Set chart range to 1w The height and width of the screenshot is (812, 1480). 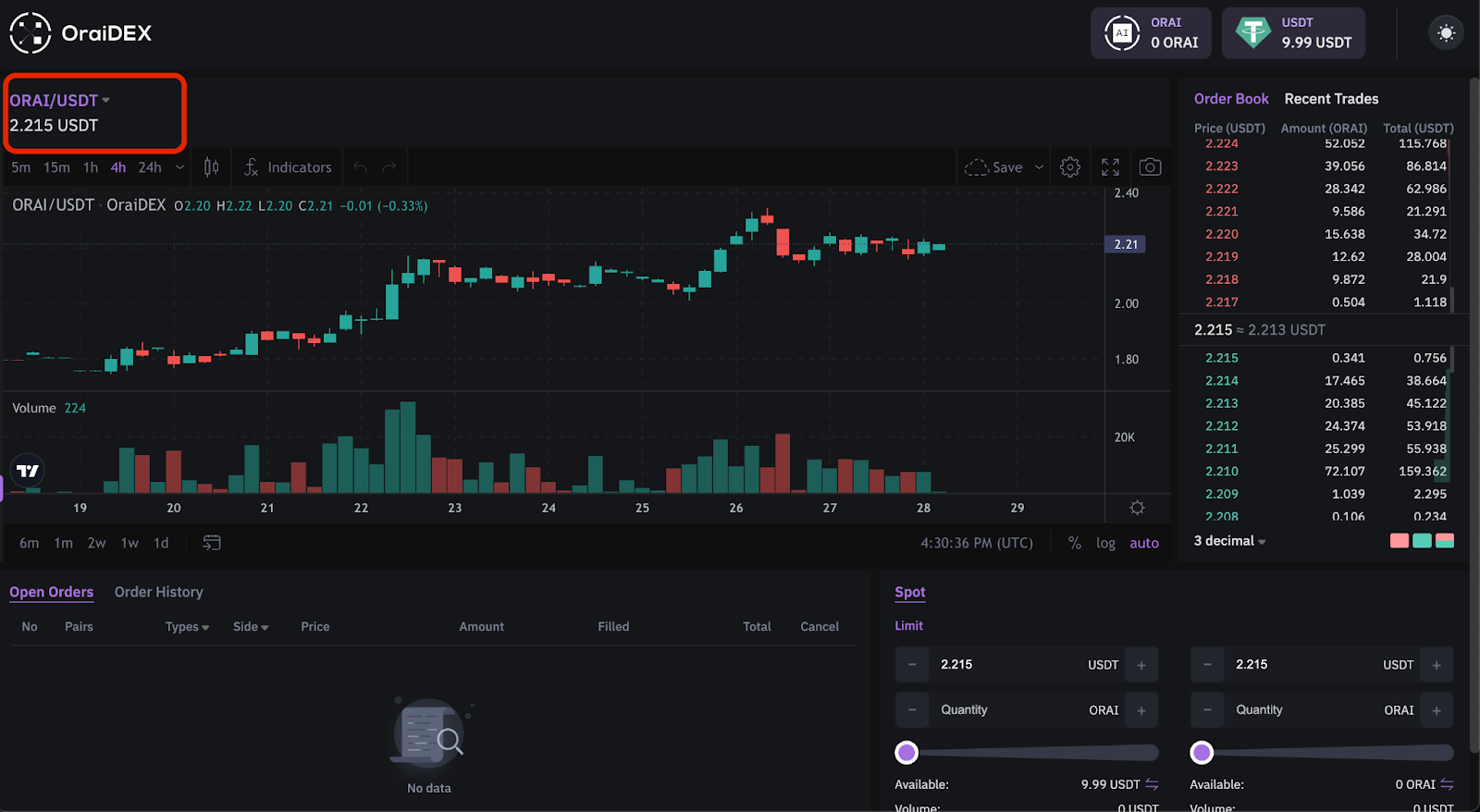(129, 543)
